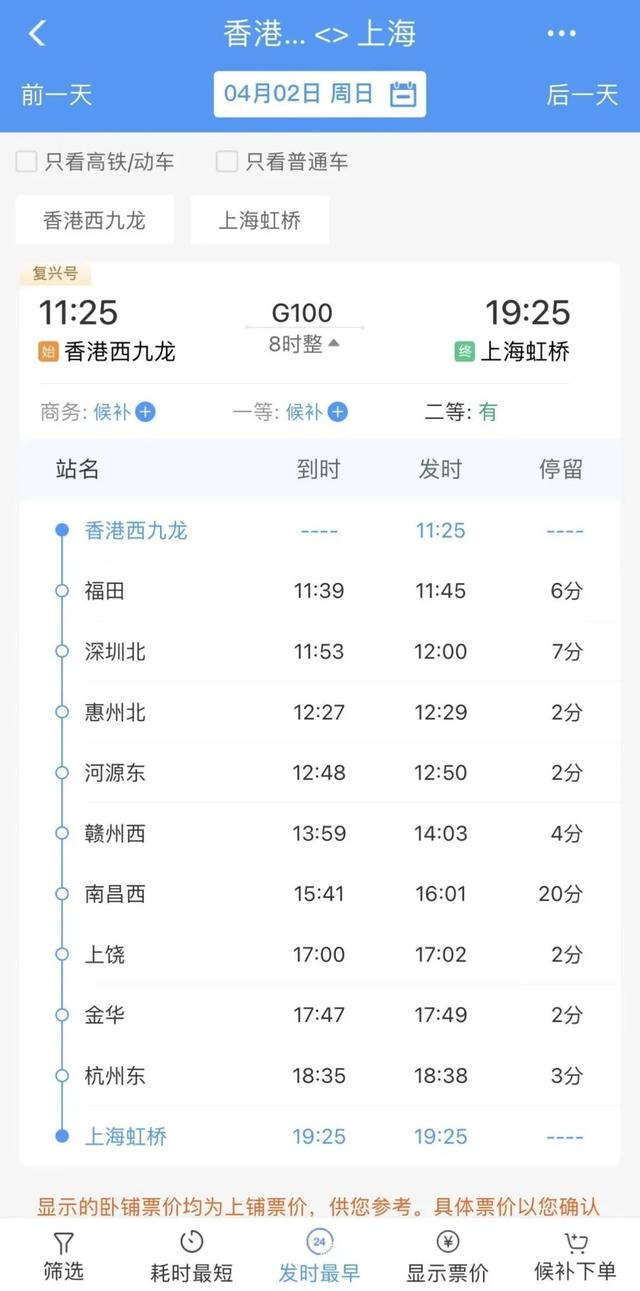This screenshot has height=1291, width=640.
Task: Select the 发时最早 sorting tab
Action: [319, 1256]
